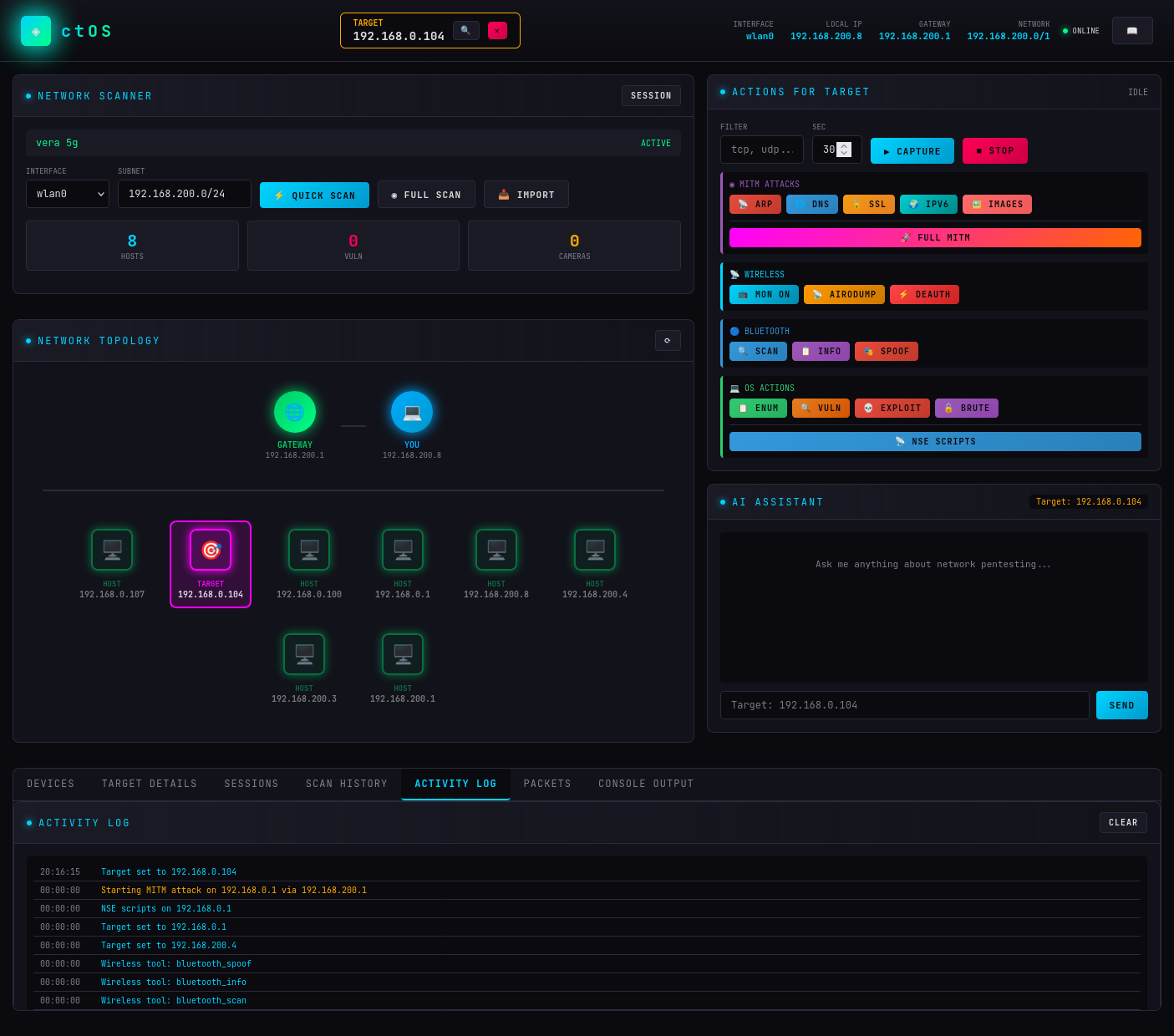Screen dimensions: 1174x1036
Task: Focus the capture filter input field
Action: [x=762, y=150]
